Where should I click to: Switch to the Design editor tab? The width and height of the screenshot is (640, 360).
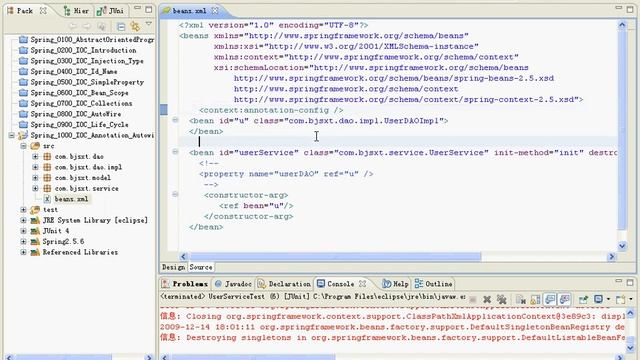(x=173, y=267)
